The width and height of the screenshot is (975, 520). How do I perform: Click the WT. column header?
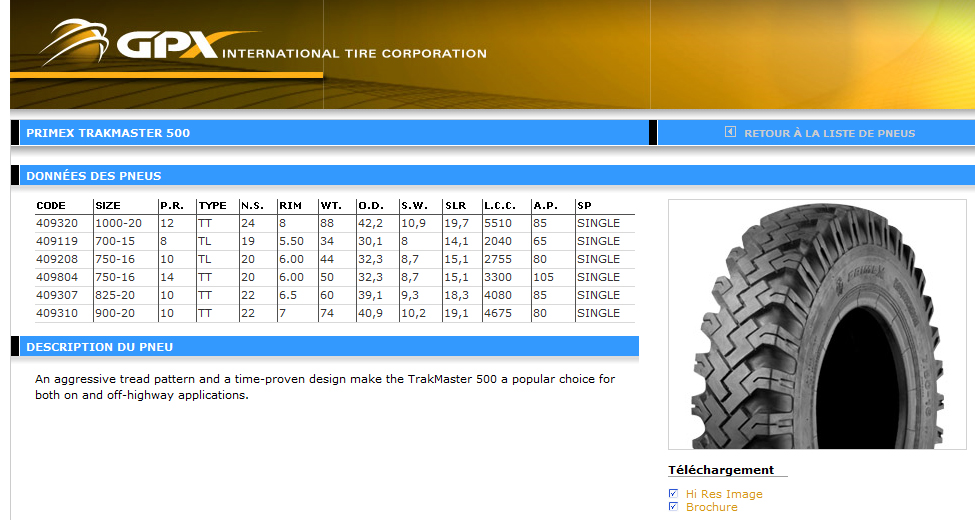pyautogui.click(x=331, y=205)
